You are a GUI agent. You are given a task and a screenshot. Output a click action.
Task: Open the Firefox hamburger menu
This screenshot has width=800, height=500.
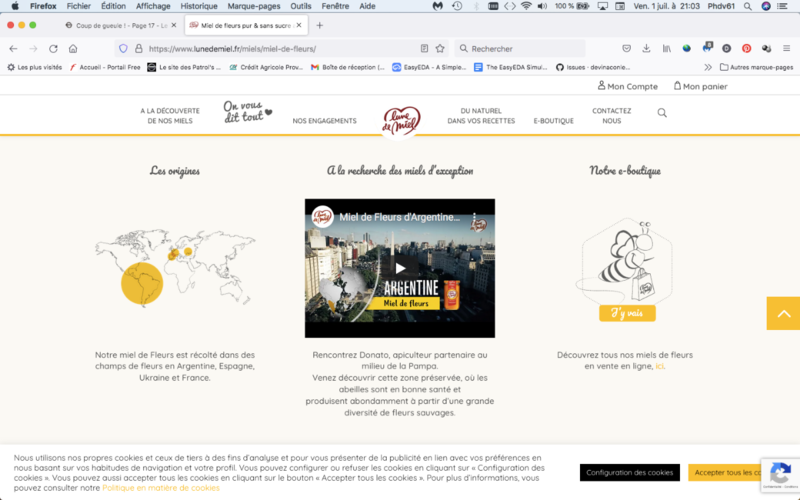787,48
